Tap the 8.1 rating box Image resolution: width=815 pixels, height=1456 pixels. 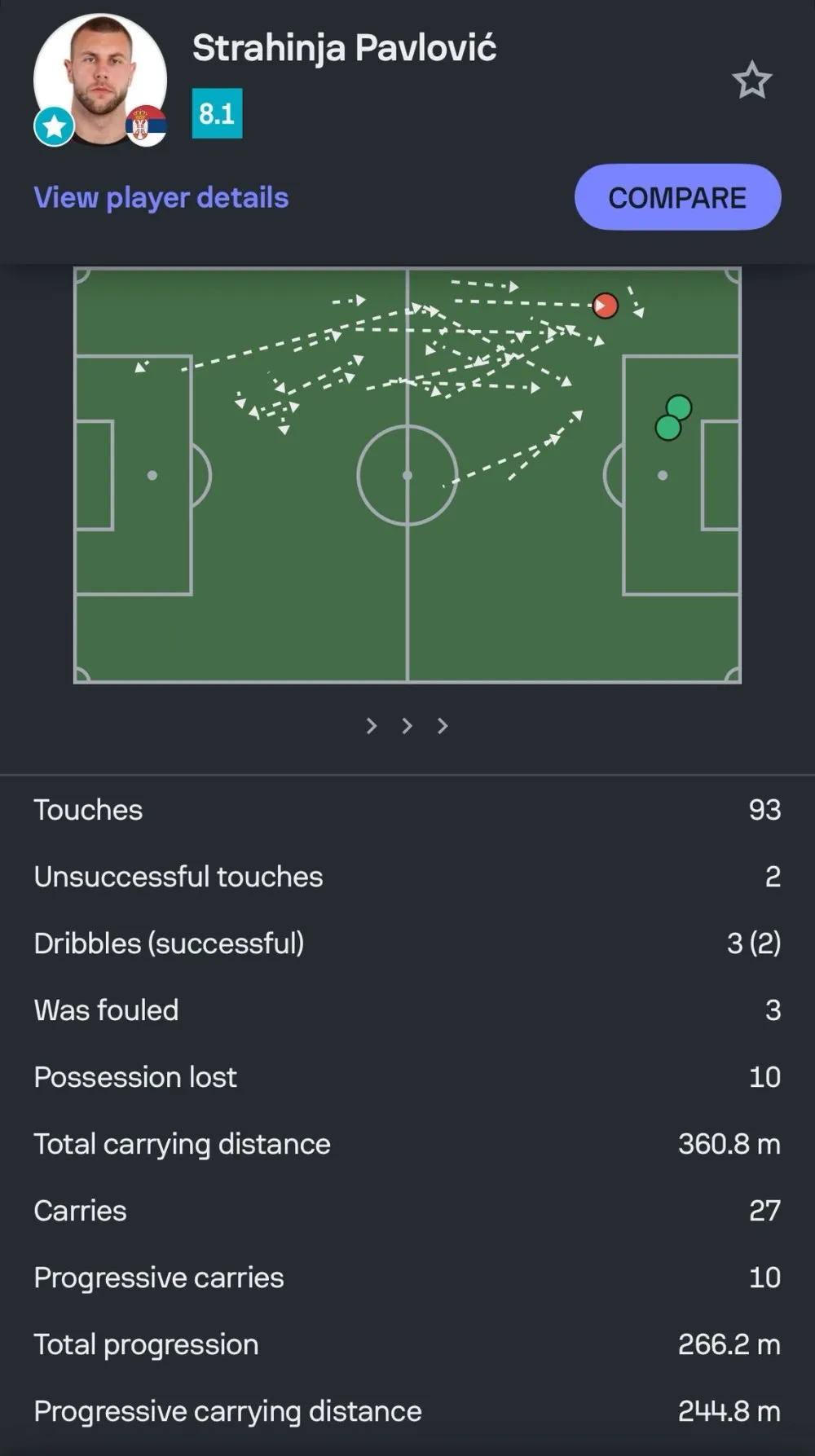(x=217, y=113)
